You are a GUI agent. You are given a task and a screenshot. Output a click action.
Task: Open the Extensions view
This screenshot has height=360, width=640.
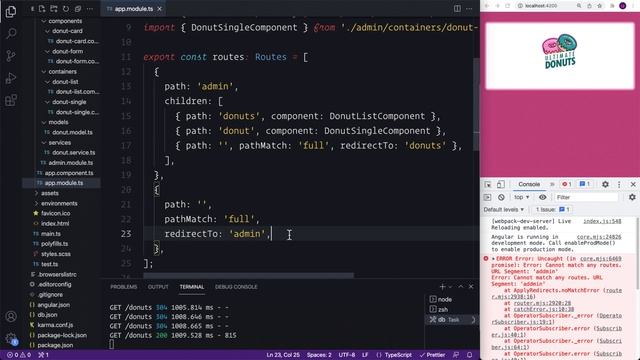coord(11,100)
